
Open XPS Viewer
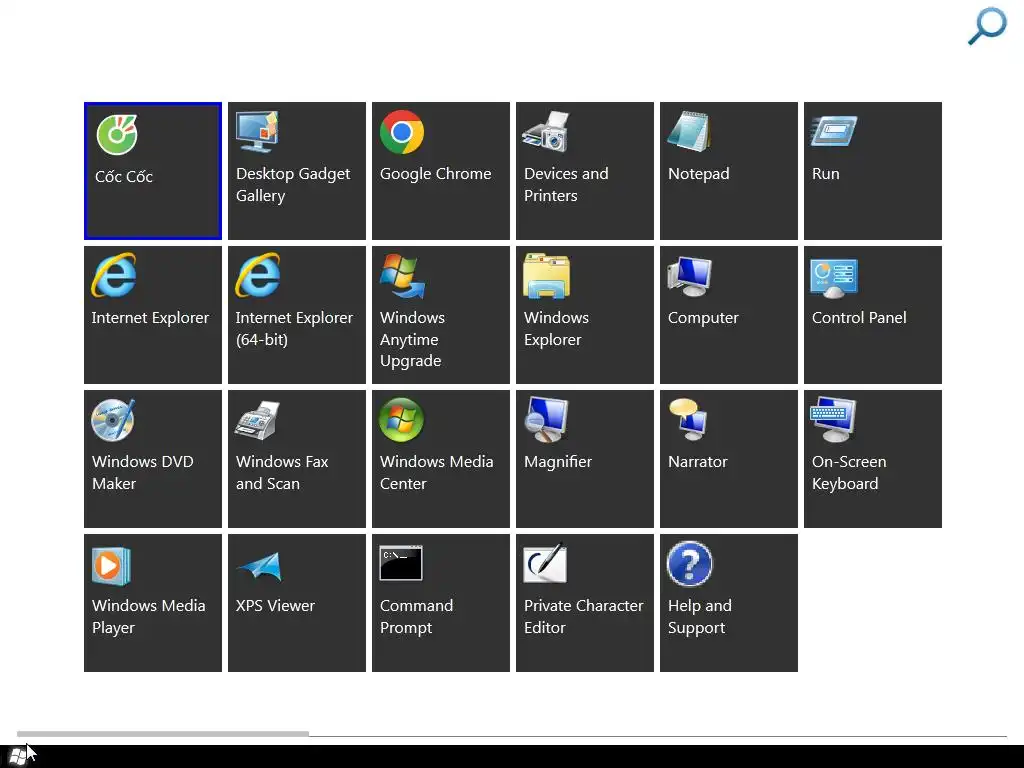(297, 603)
